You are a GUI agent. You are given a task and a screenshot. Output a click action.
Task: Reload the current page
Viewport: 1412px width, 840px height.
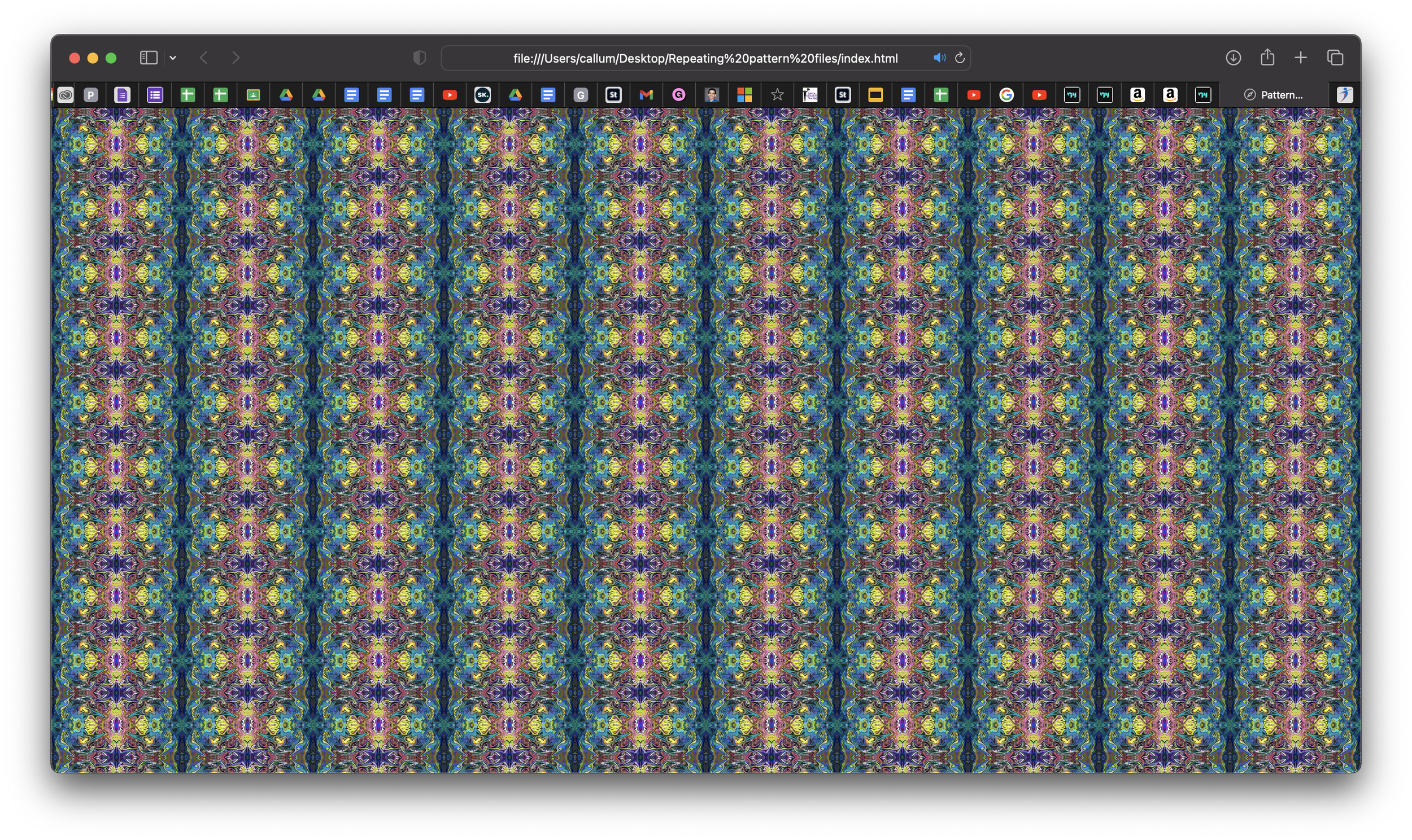tap(960, 58)
